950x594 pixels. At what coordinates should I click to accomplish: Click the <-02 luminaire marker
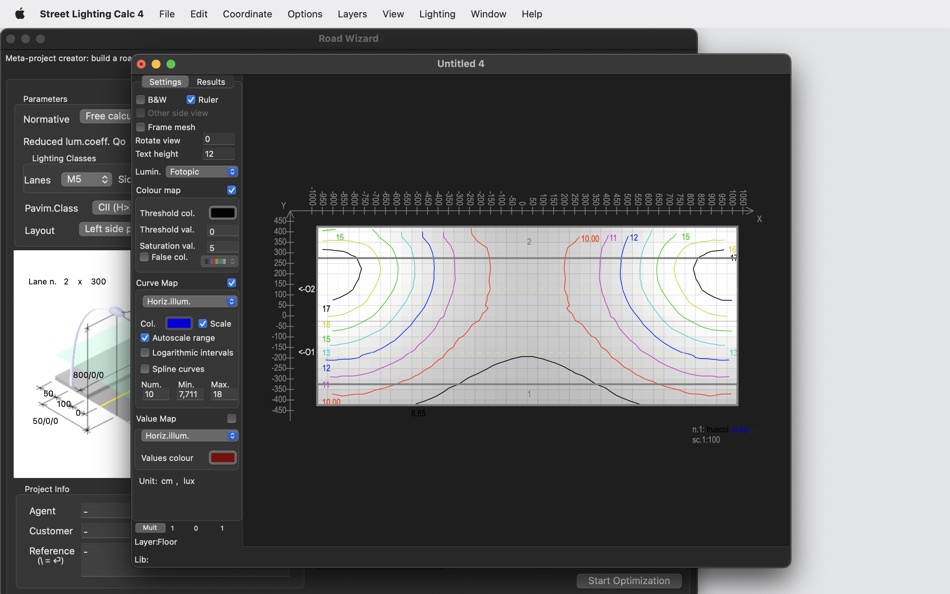coord(307,289)
